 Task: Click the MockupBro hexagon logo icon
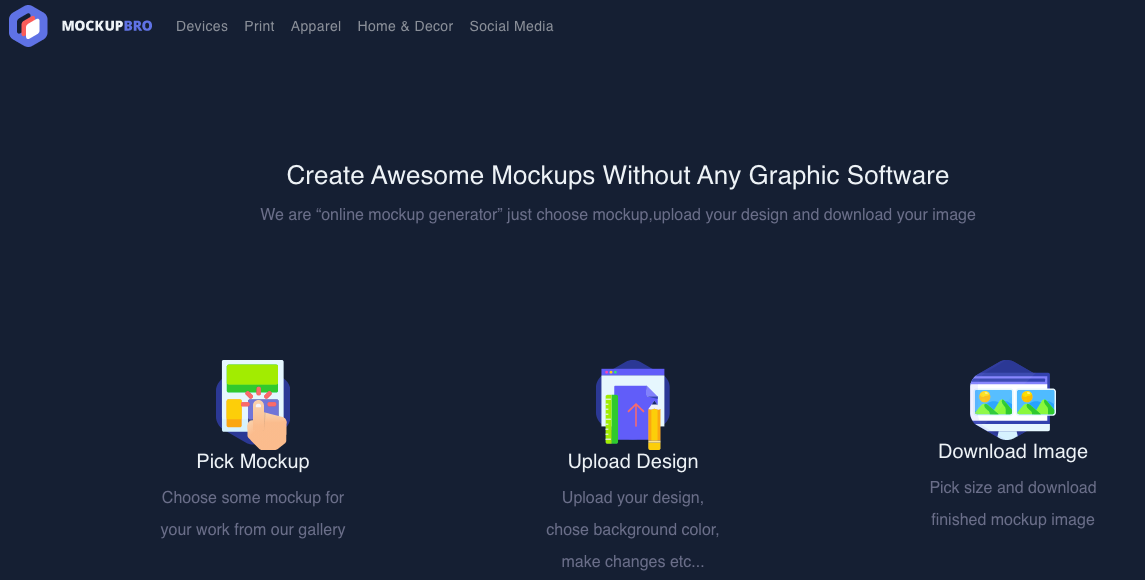[x=28, y=26]
